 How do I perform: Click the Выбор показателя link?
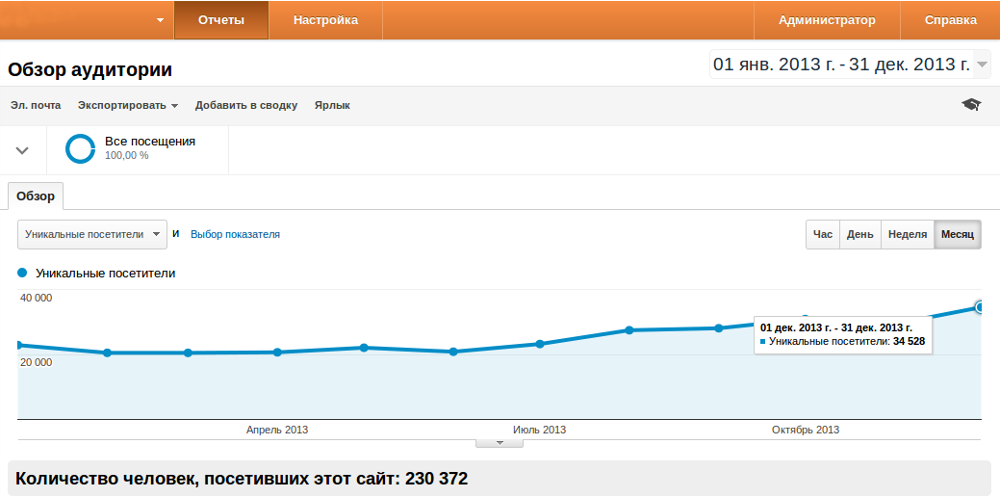pyautogui.click(x=235, y=234)
